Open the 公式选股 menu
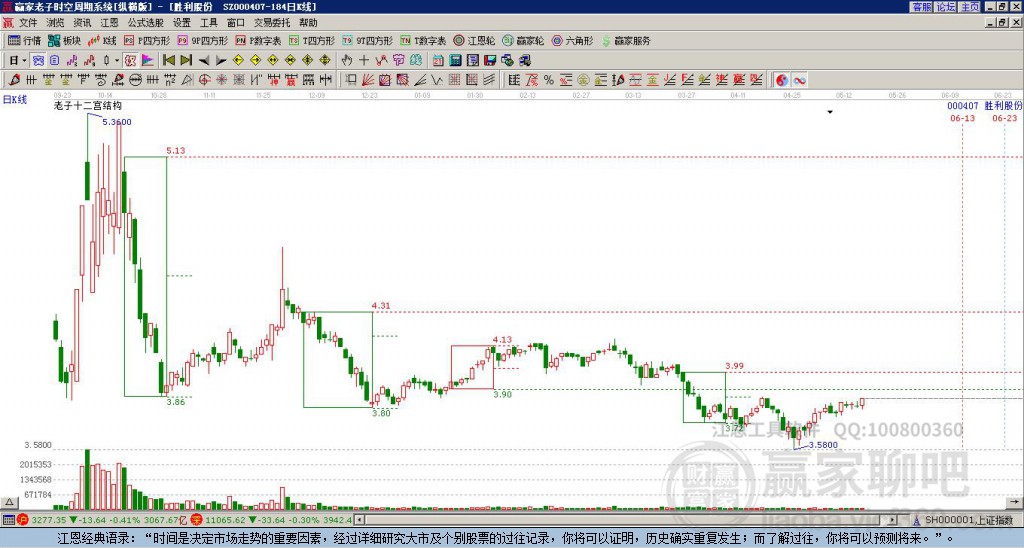Viewport: 1024px width, 548px height. (146, 23)
